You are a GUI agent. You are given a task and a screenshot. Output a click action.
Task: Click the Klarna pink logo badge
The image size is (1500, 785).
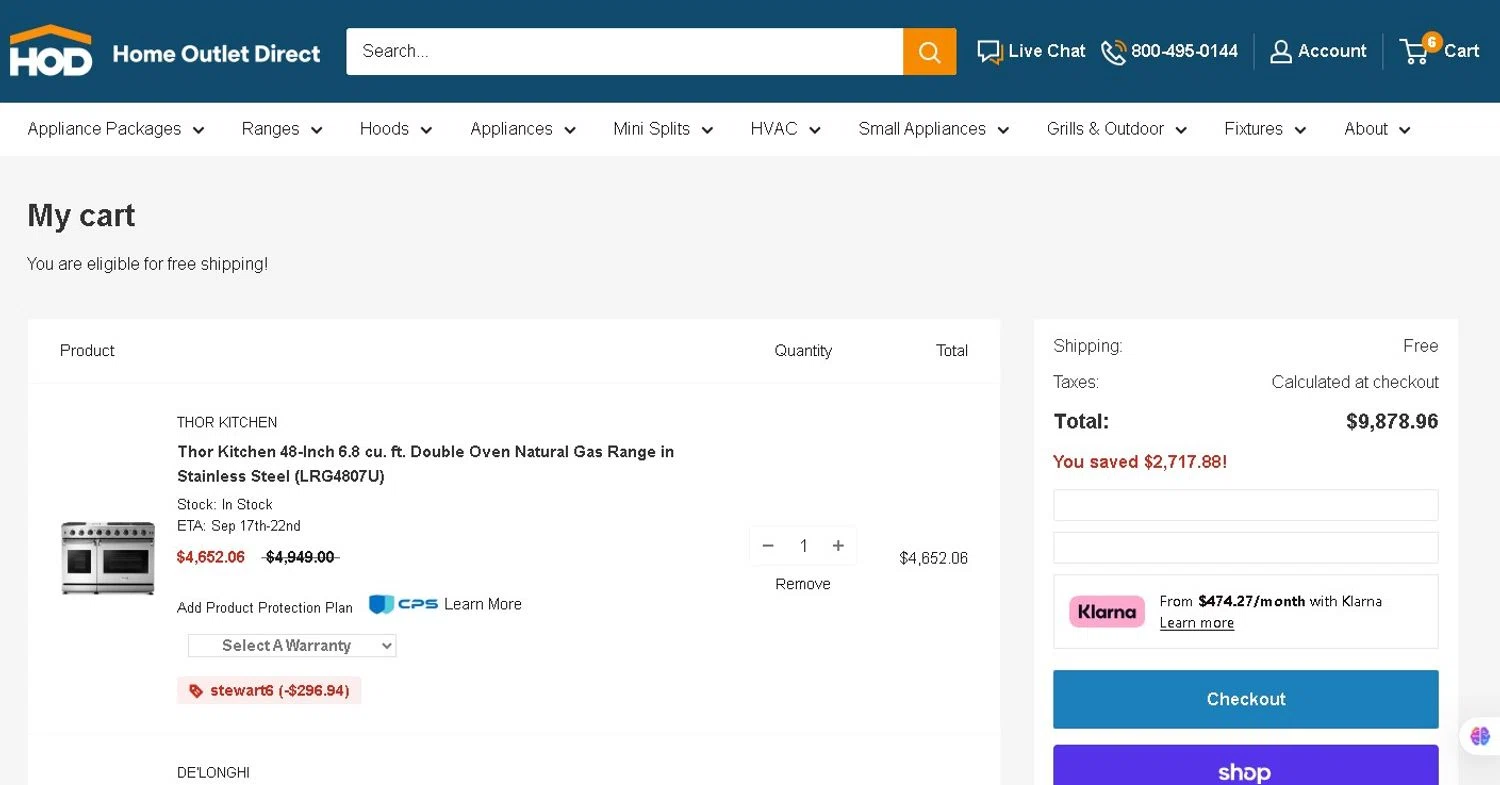(x=1106, y=611)
